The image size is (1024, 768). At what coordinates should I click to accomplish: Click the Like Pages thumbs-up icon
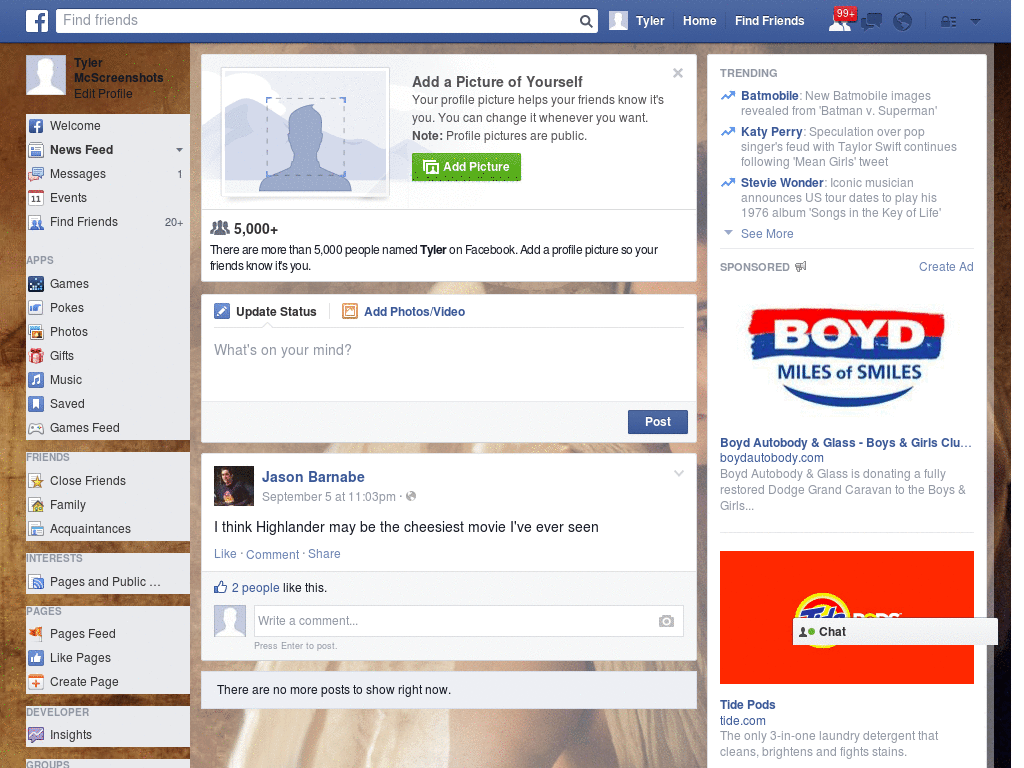coord(36,658)
